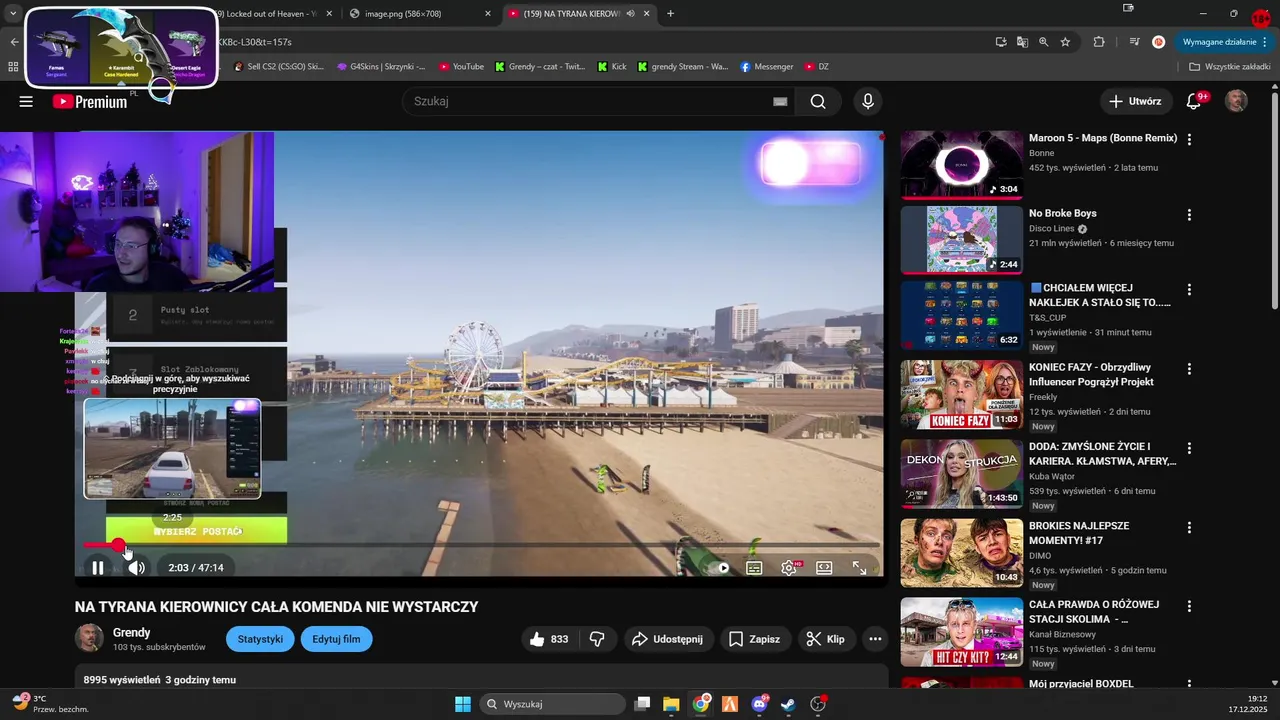Click the Udostępnij share button
The image size is (1280, 720).
click(x=668, y=639)
